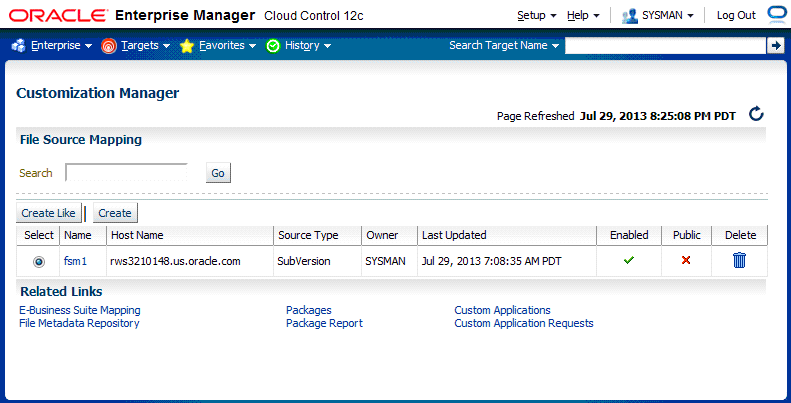Viewport: 791px width, 403px height.
Task: Click the Log Out link
Action: [737, 16]
